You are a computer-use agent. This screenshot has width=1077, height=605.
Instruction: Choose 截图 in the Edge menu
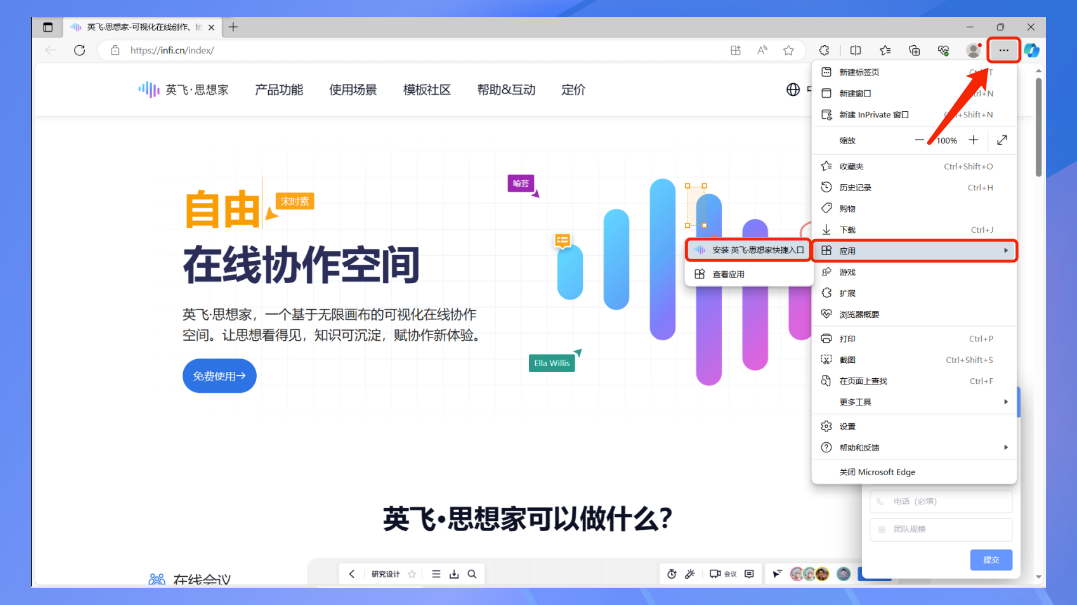[914, 360]
